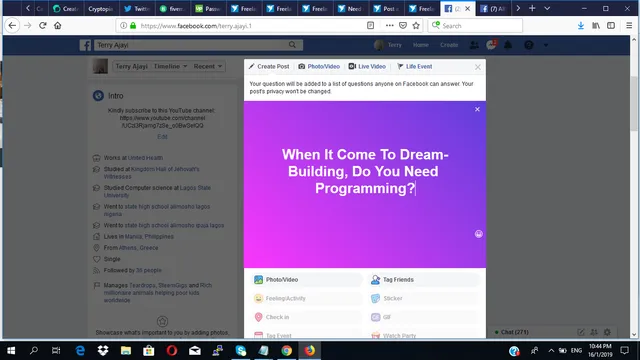Viewport: 640px width, 360px height.
Task: Toggle Firefox sidebar icon
Action: click(611, 26)
